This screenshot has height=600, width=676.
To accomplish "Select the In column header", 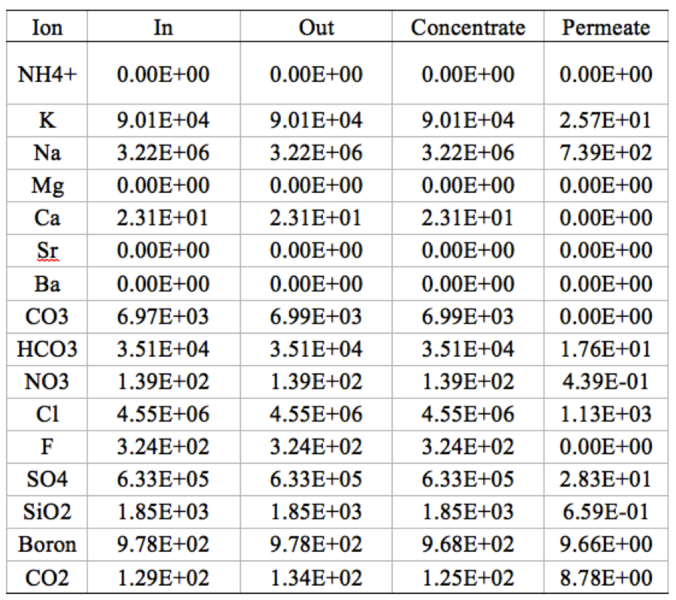I will 163,27.
